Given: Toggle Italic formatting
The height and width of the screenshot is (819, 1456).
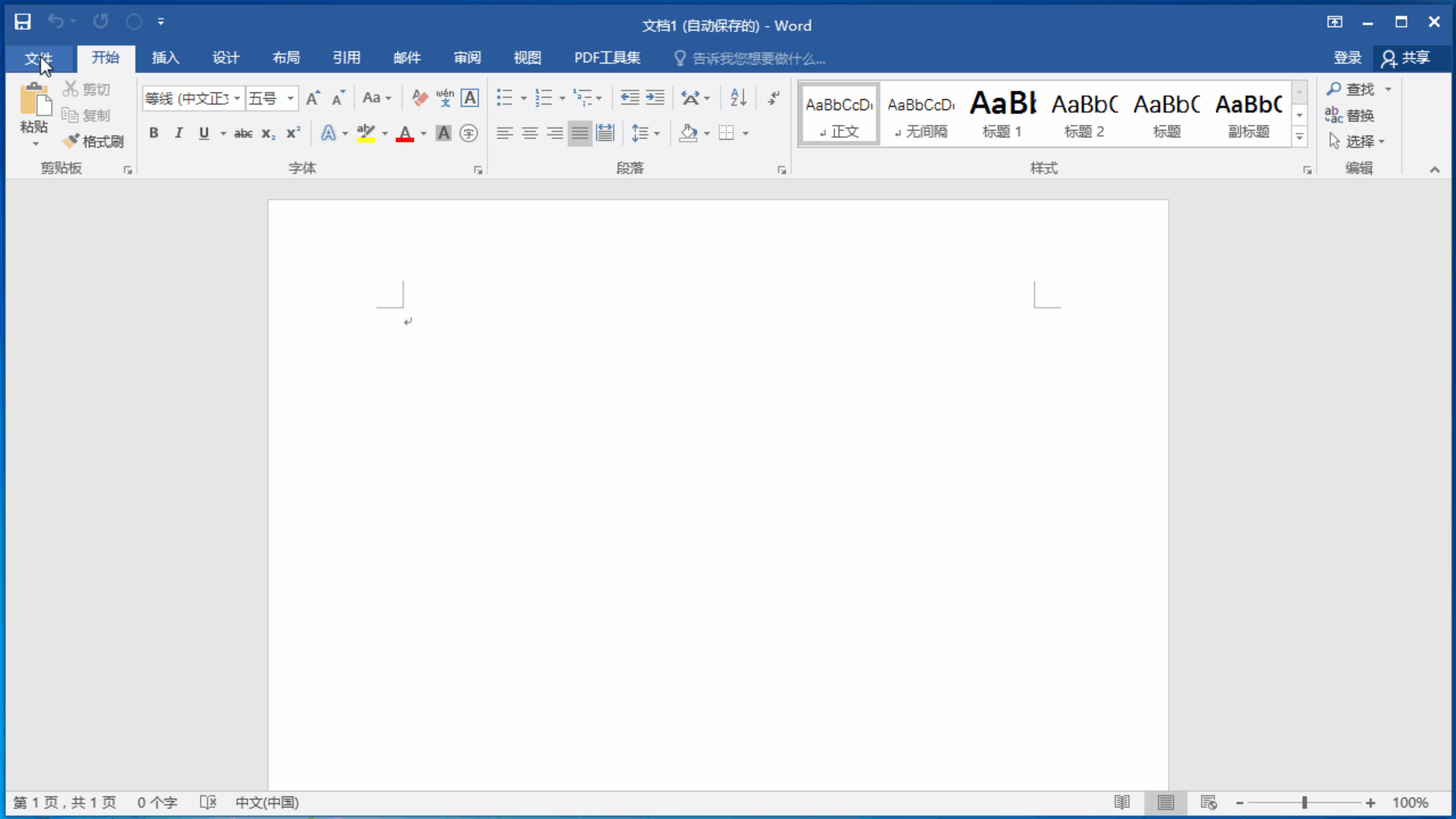Looking at the screenshot, I should click(179, 133).
